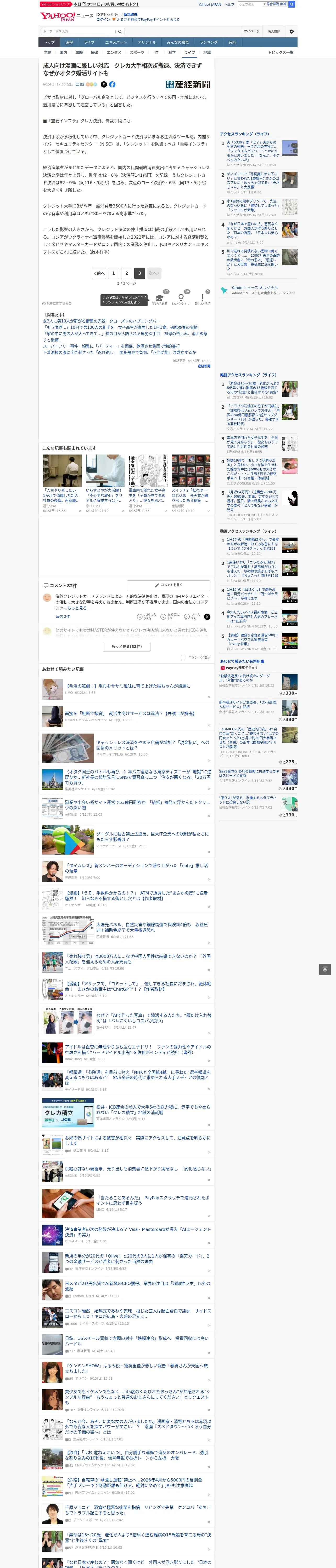Share the top comment on X
The width and height of the screenshot is (336, 1568).
click(207, 616)
